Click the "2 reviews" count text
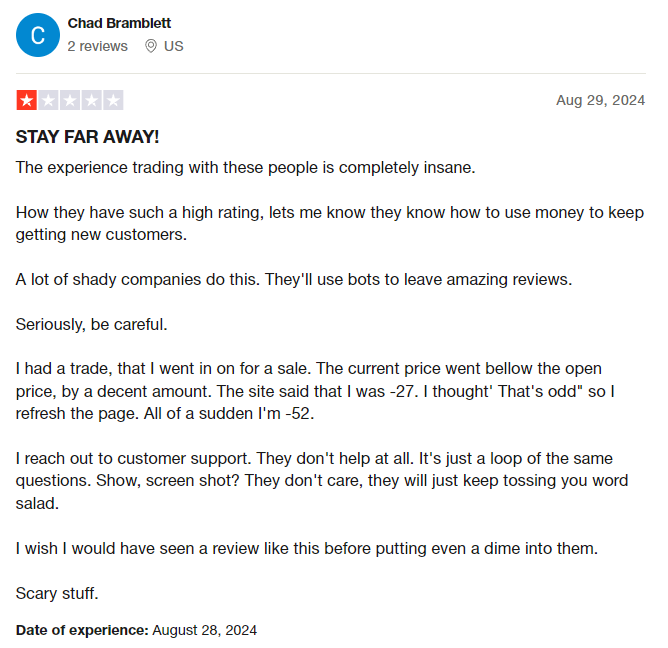Image resolution: width=668 pixels, height=648 pixels. 98,46
